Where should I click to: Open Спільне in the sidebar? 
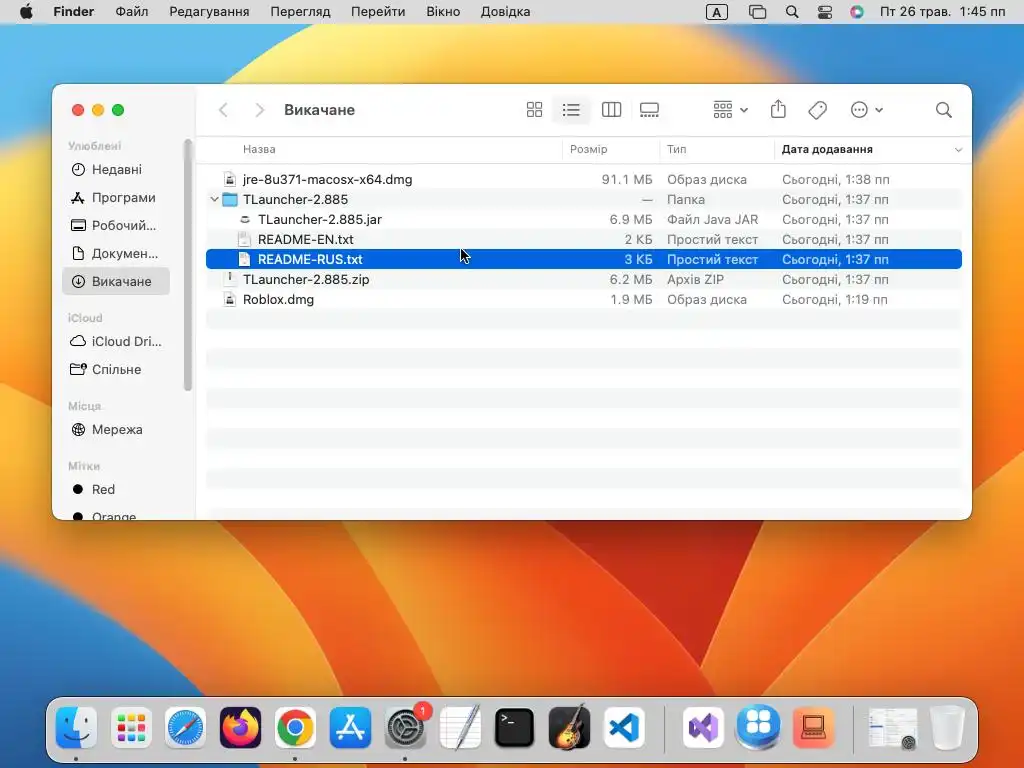pos(116,370)
